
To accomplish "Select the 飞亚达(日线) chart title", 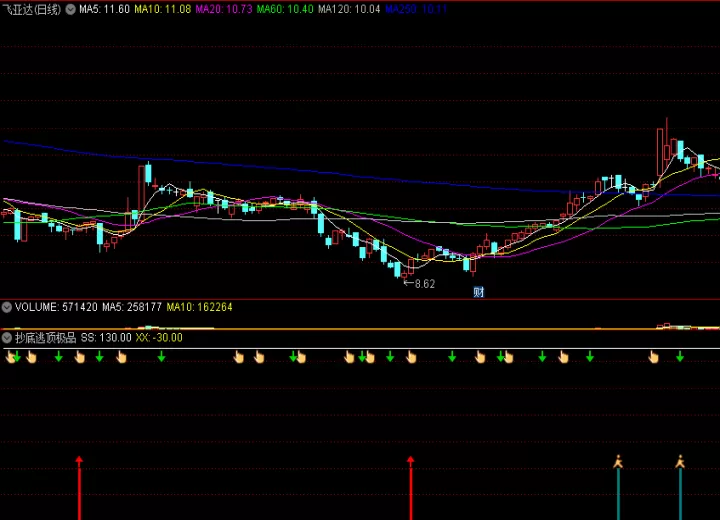I will [31, 9].
